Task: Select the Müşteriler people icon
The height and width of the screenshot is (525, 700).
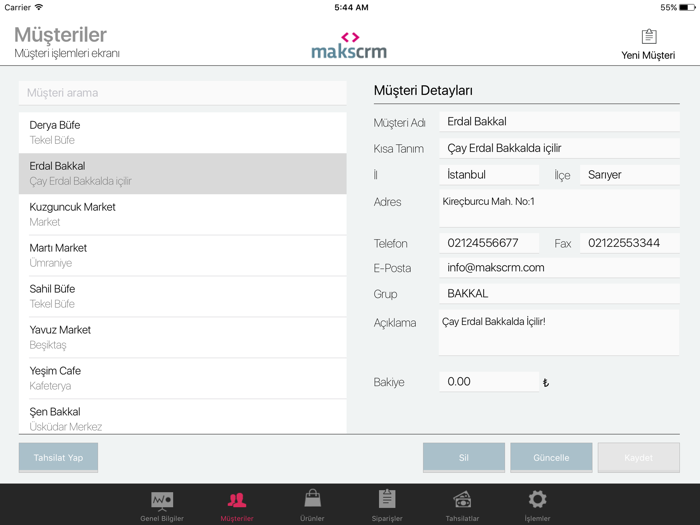Action: 237,499
